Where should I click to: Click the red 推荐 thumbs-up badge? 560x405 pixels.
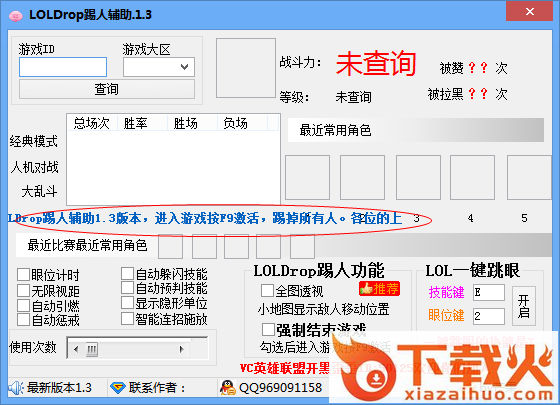(x=379, y=289)
